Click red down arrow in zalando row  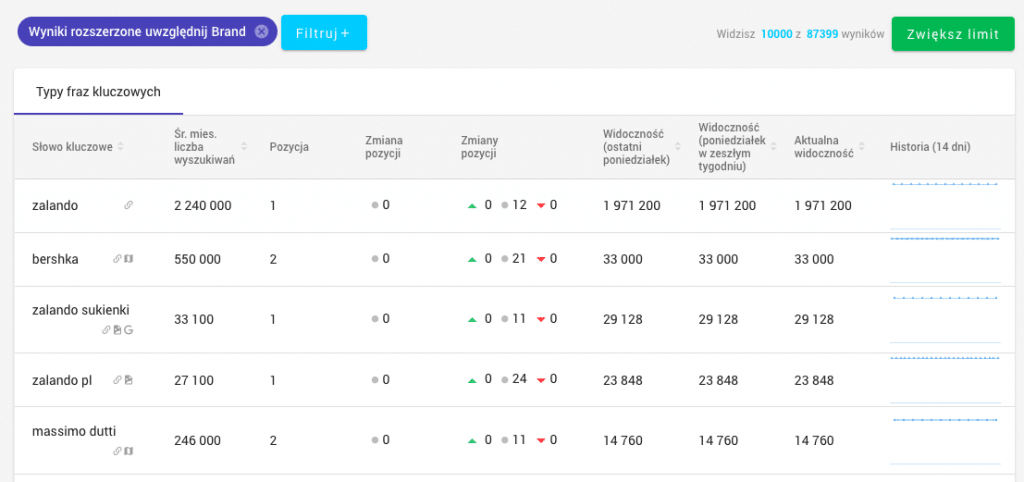(541, 206)
